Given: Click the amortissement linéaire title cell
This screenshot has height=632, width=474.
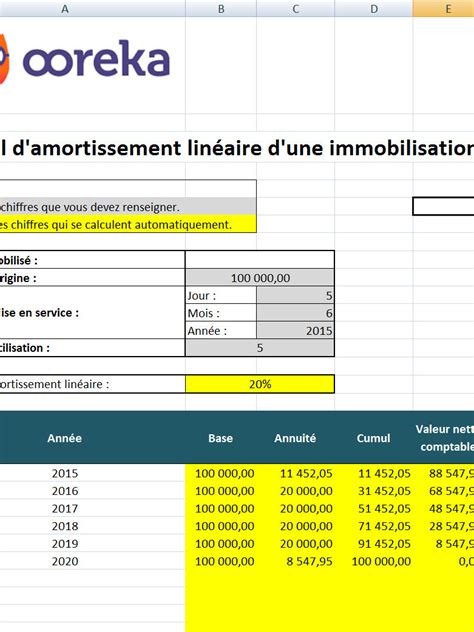Looking at the screenshot, I should [x=237, y=148].
